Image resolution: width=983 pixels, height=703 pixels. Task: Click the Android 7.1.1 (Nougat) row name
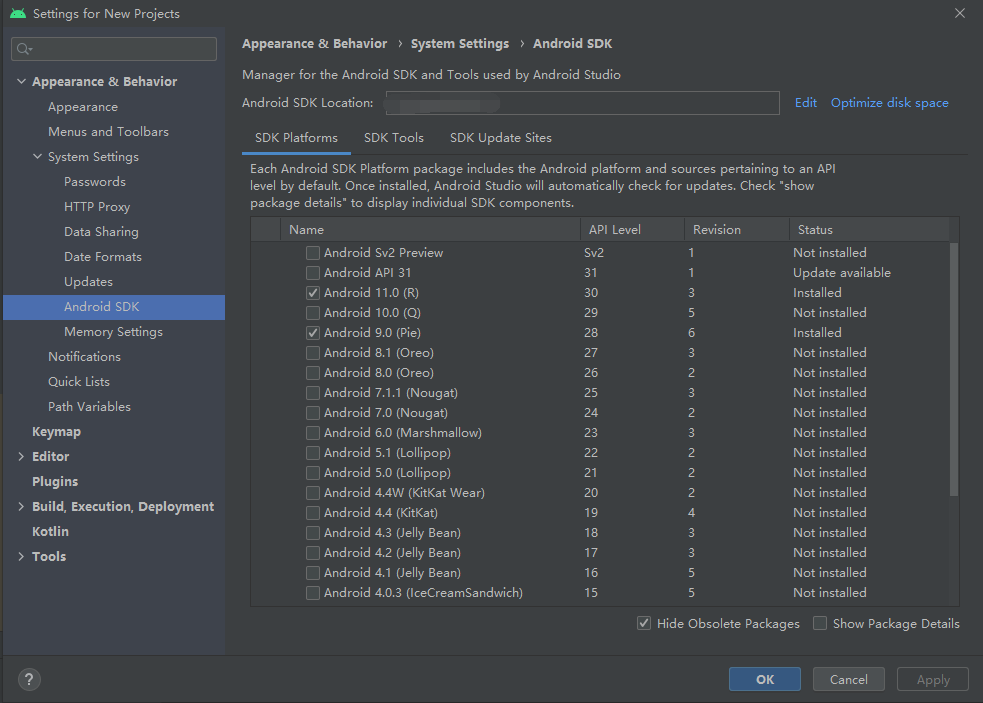[x=391, y=393]
